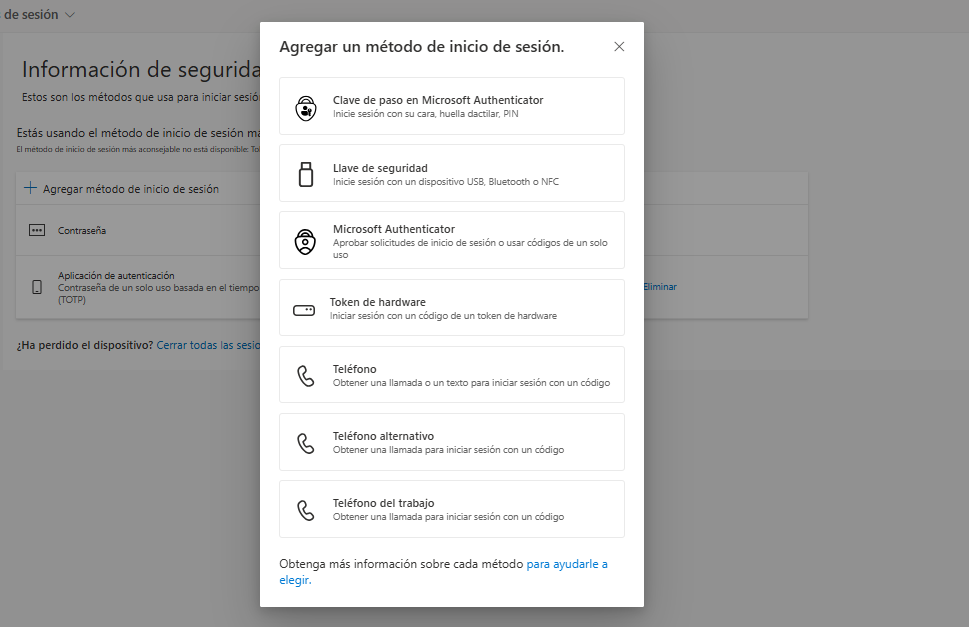This screenshot has width=969, height=627.
Task: Click the Microsoft Authenticator lock icon
Action: click(305, 241)
